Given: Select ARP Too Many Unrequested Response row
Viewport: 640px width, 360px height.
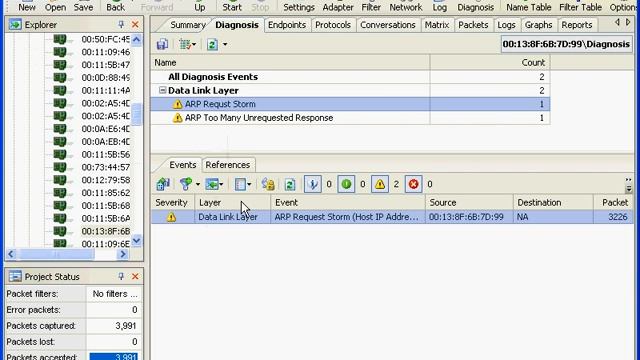Looking at the screenshot, I should click(x=350, y=118).
